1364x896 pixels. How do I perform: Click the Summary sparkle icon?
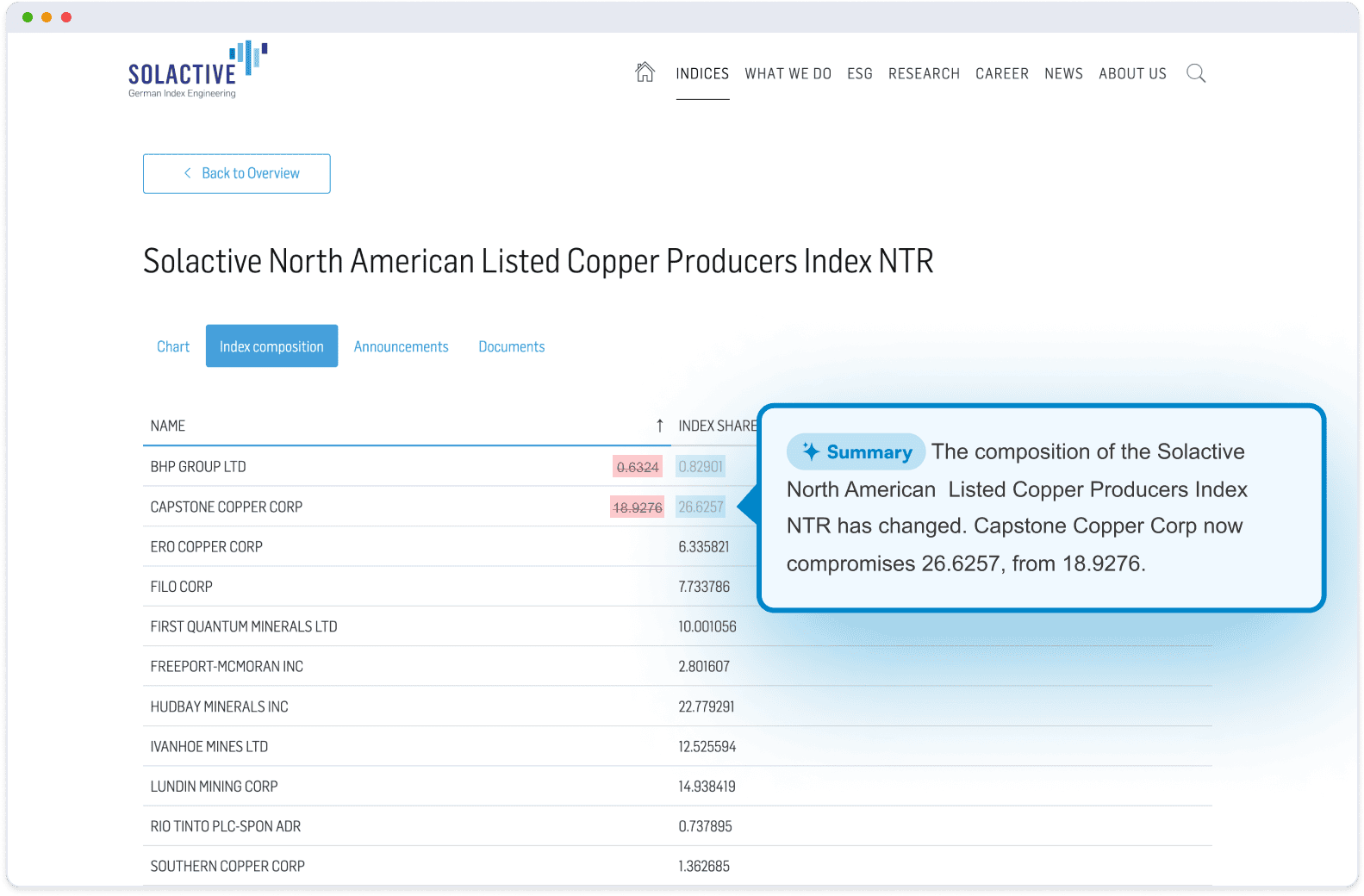tap(811, 451)
